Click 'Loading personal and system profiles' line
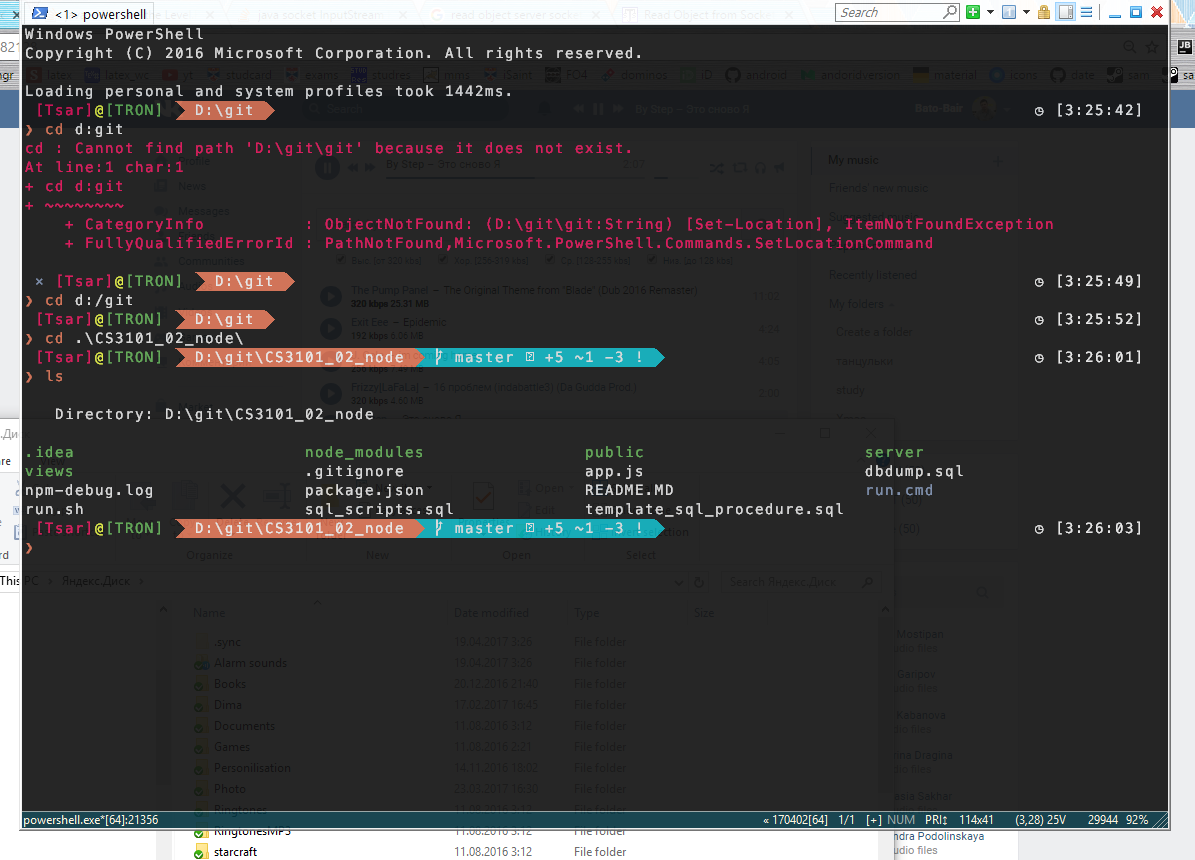This screenshot has width=1195, height=860. [x=269, y=91]
